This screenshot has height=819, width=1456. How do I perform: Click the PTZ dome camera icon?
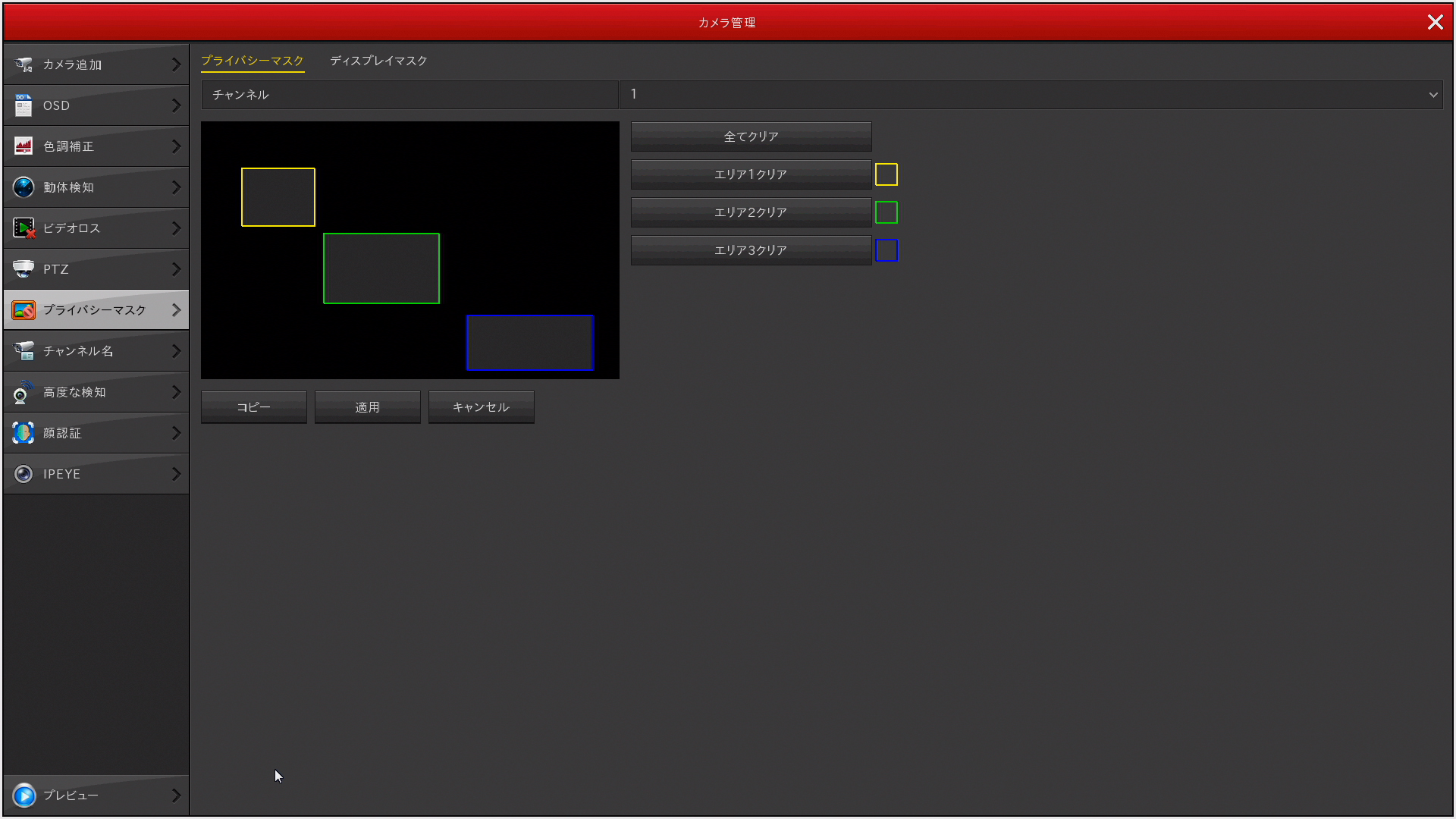(x=24, y=269)
